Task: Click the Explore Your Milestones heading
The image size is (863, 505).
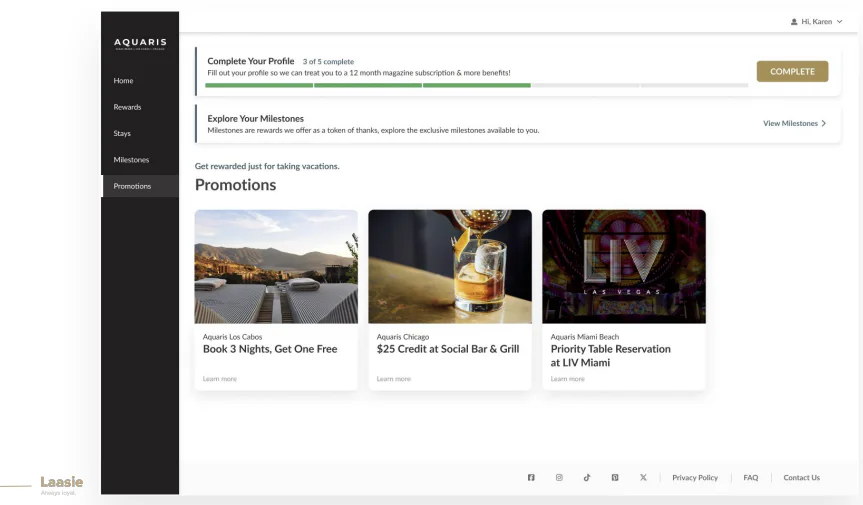Action: [x=255, y=118]
